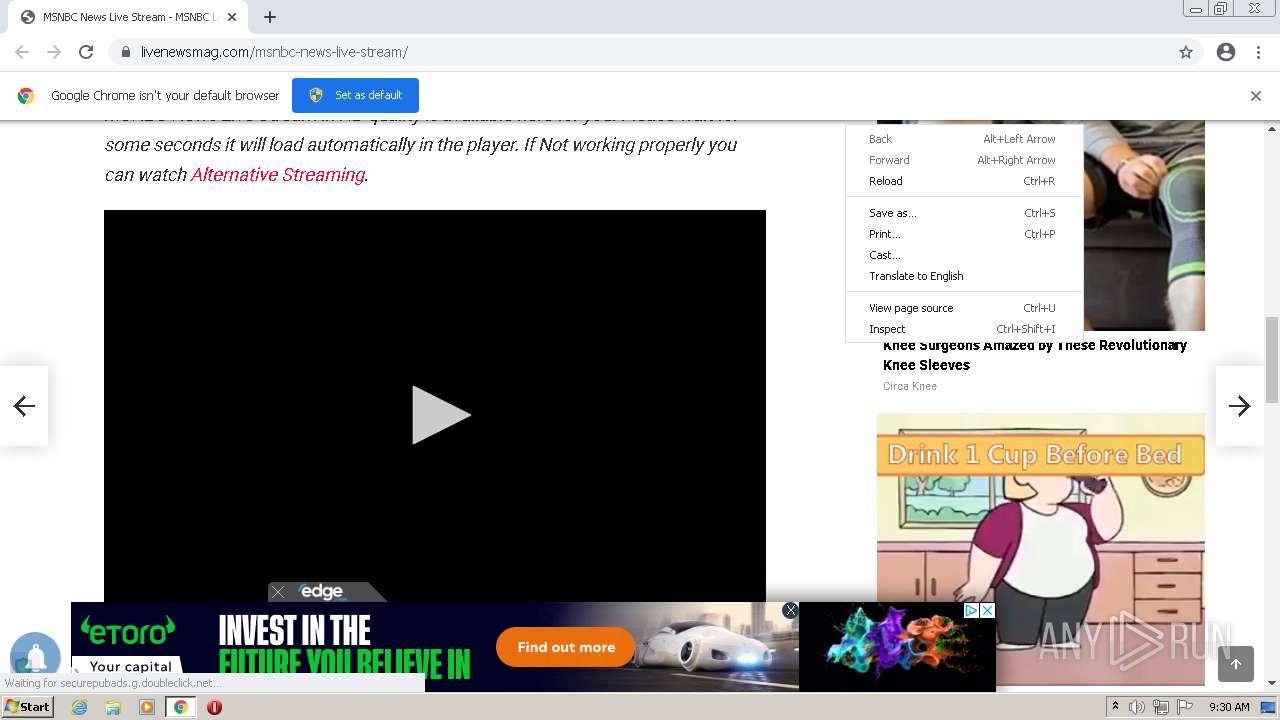Reload the page with the toolbar refresh icon
Screen dimensions: 1280x720
(86, 52)
